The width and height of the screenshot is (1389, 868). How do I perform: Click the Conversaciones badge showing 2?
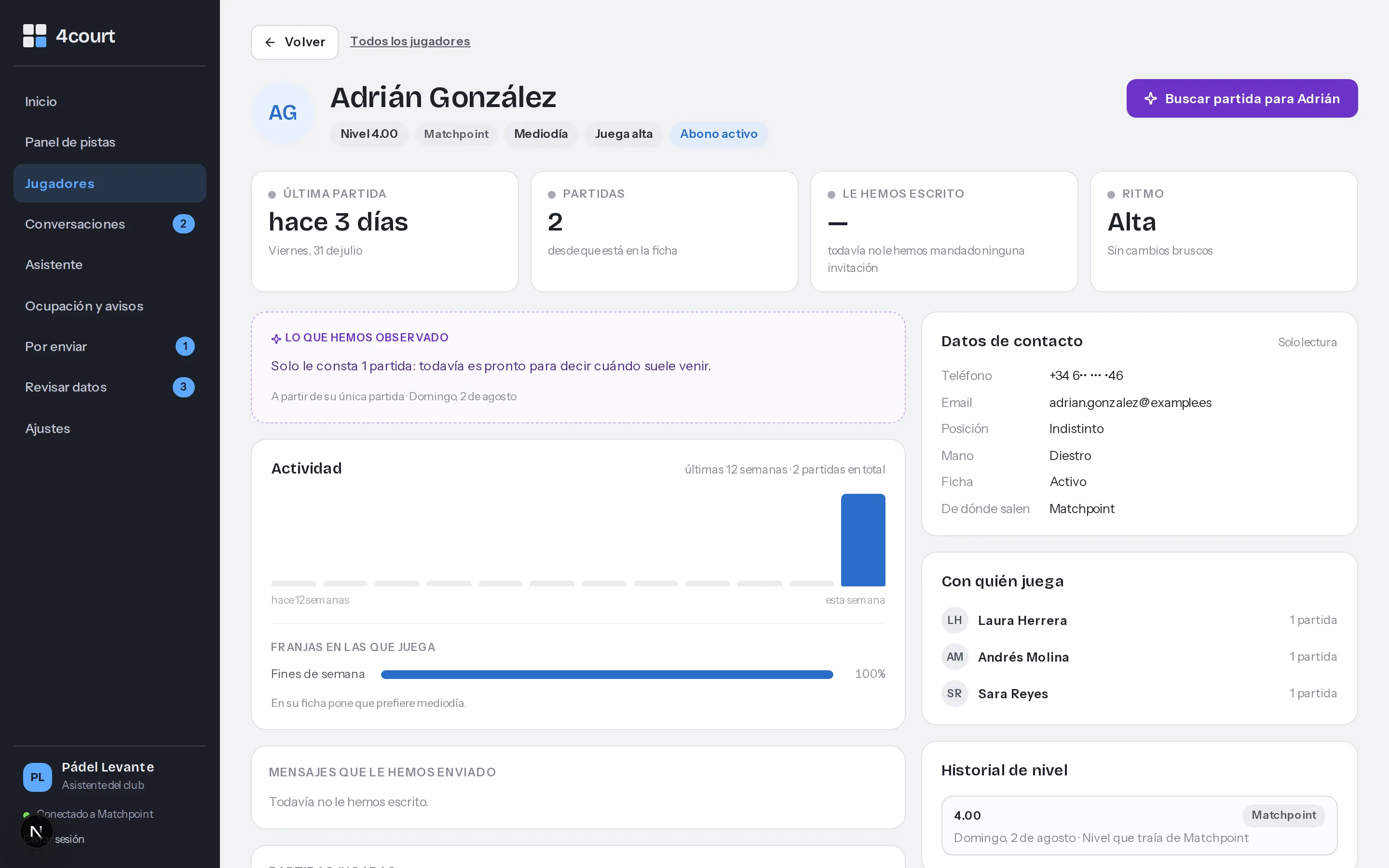click(184, 224)
